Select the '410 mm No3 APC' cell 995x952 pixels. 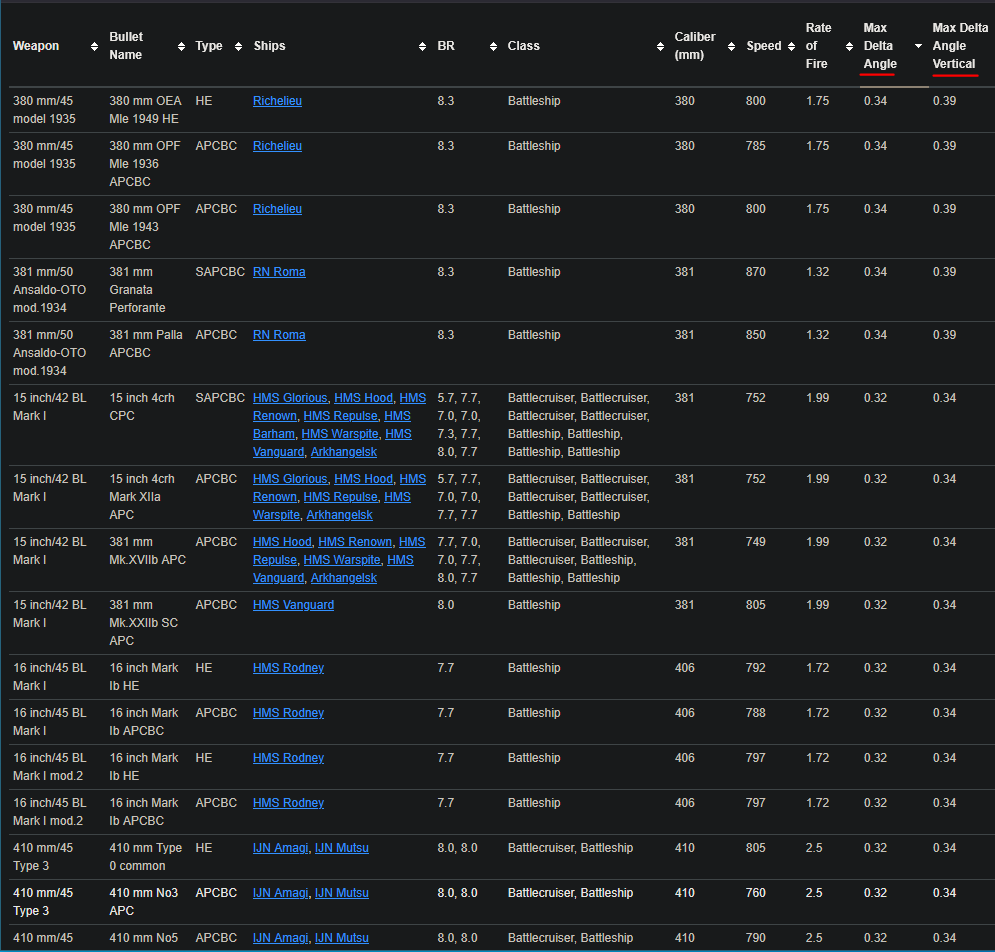[143, 902]
